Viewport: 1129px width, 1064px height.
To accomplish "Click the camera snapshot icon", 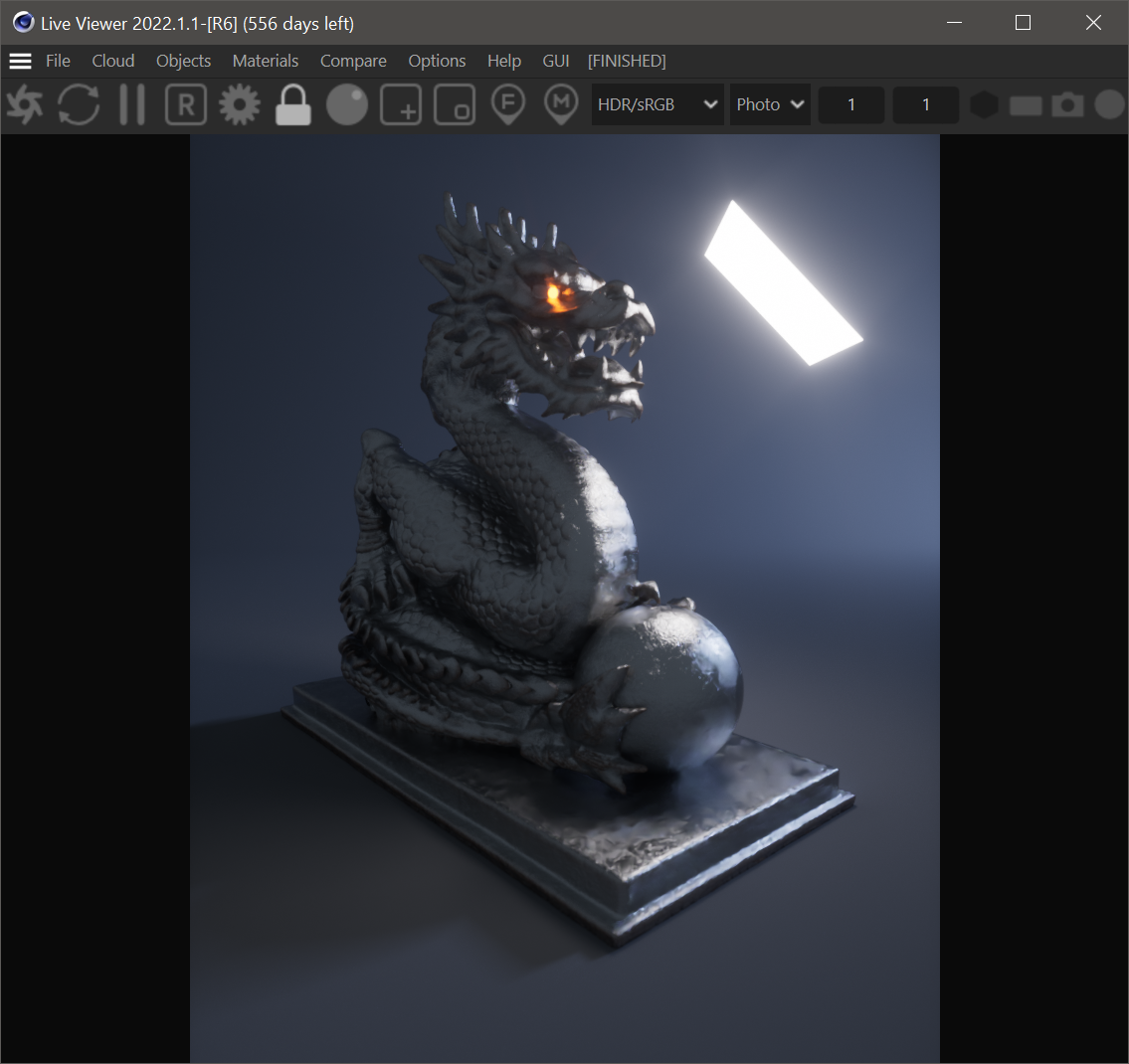I will 1067,104.
